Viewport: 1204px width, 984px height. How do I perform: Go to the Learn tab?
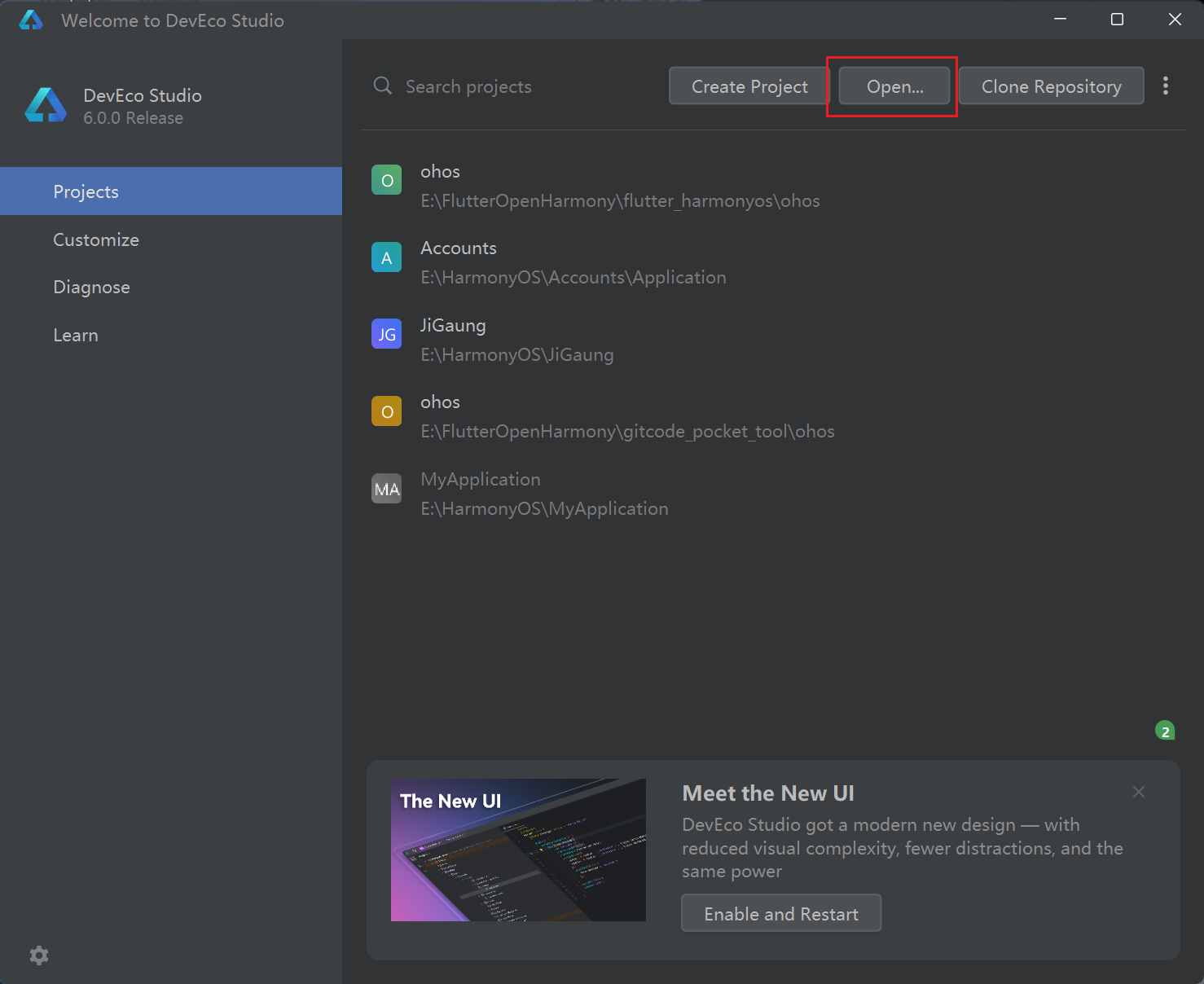click(171, 335)
